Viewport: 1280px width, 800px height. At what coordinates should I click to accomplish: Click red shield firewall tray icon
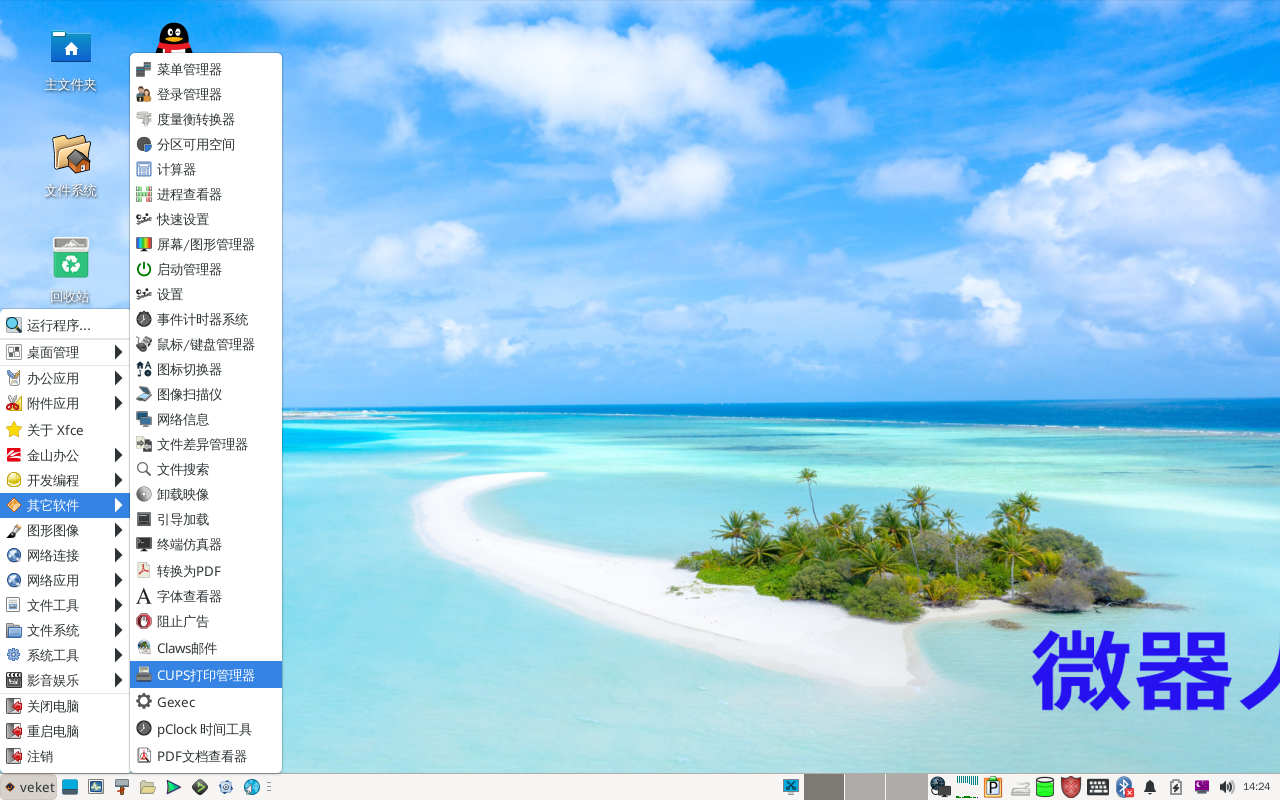coord(1071,787)
